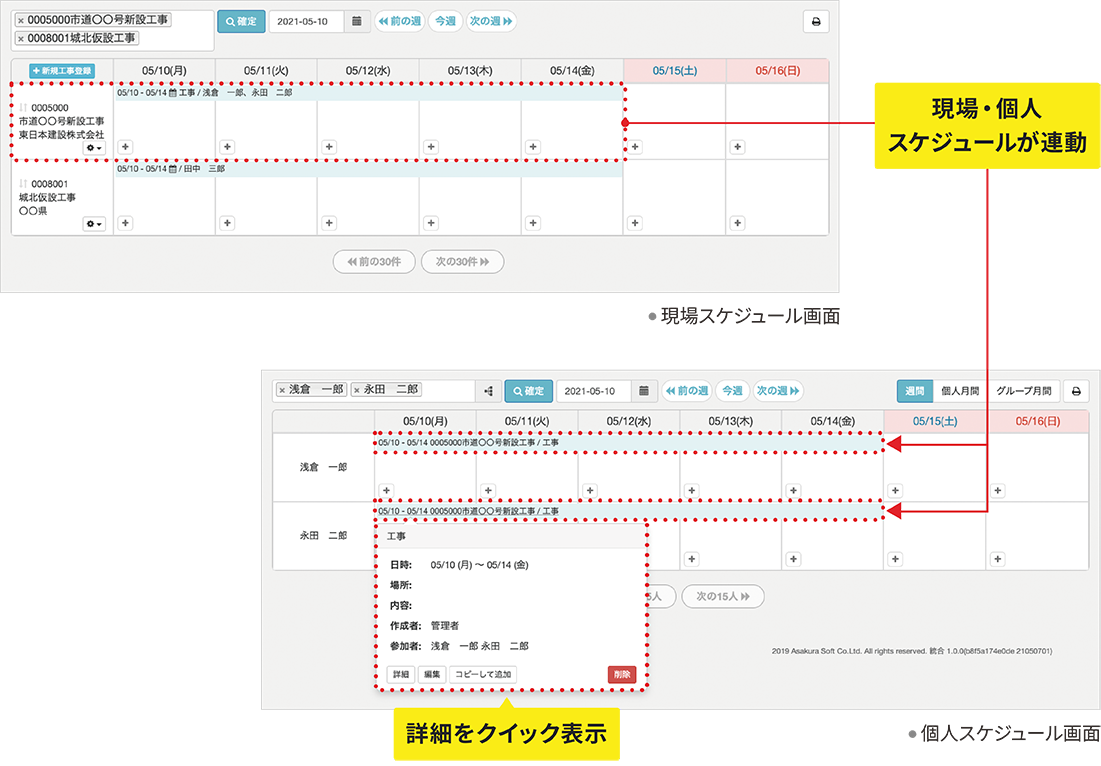Add entry on 05/14 for 浅倉 一郎

point(793,491)
